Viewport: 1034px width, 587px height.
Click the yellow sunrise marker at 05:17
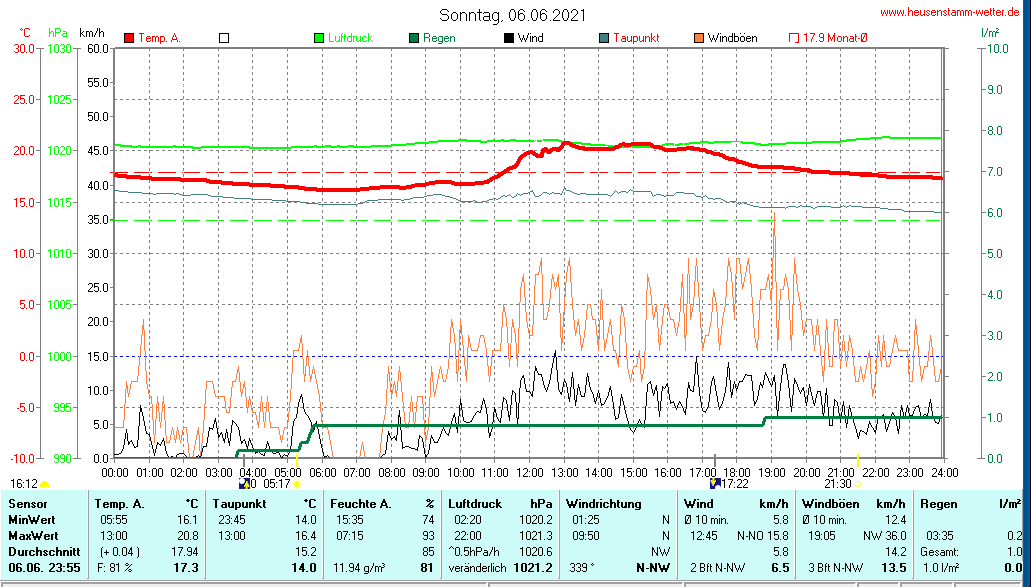pyautogui.click(x=297, y=484)
